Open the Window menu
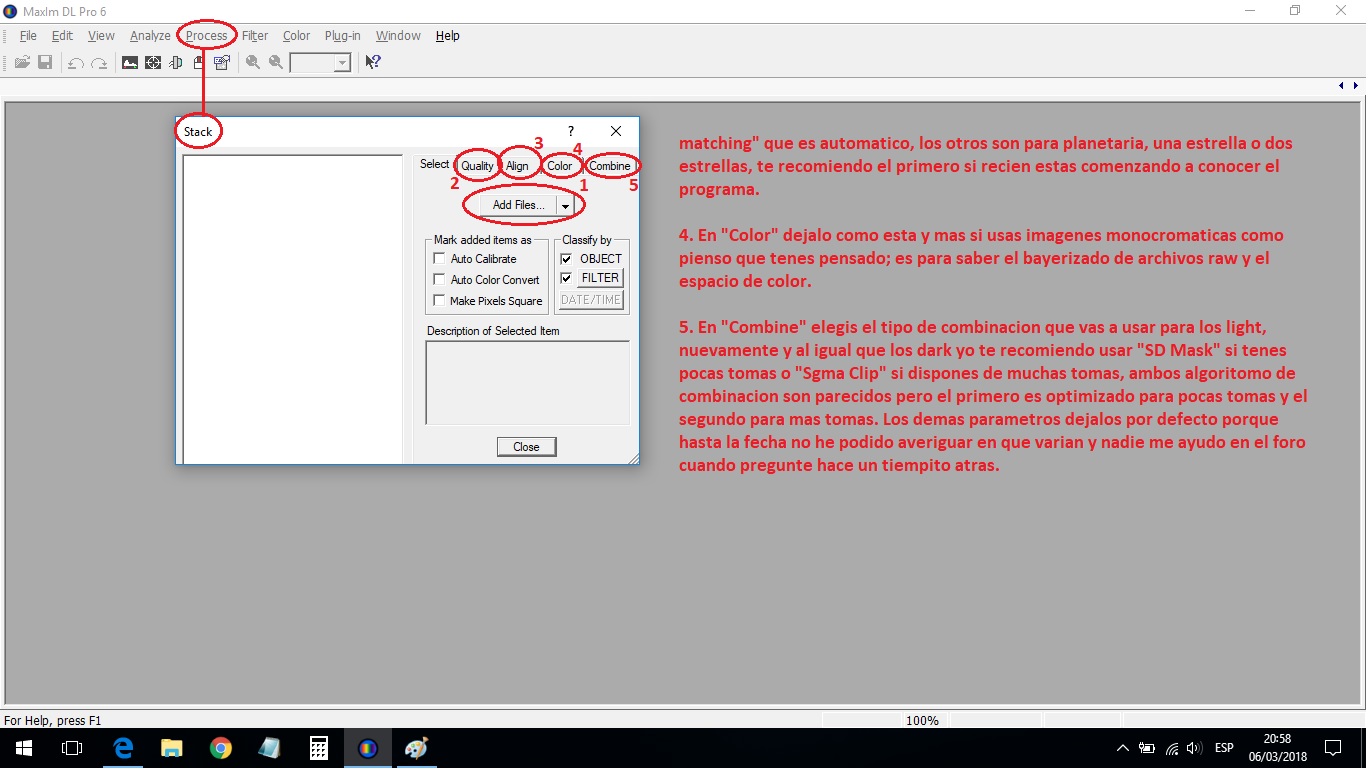This screenshot has width=1369, height=770. click(x=398, y=36)
